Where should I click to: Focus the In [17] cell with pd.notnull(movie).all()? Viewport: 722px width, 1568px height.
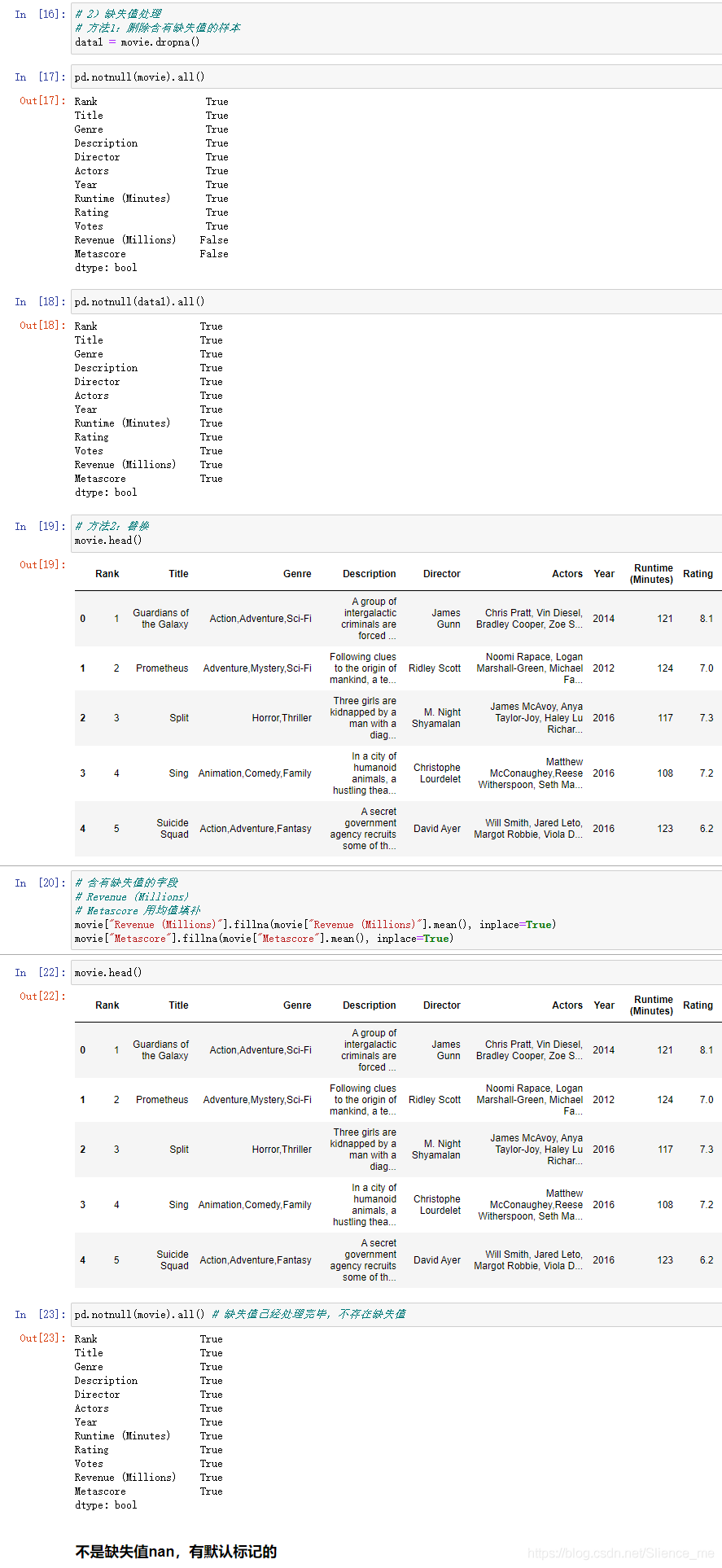(x=396, y=77)
